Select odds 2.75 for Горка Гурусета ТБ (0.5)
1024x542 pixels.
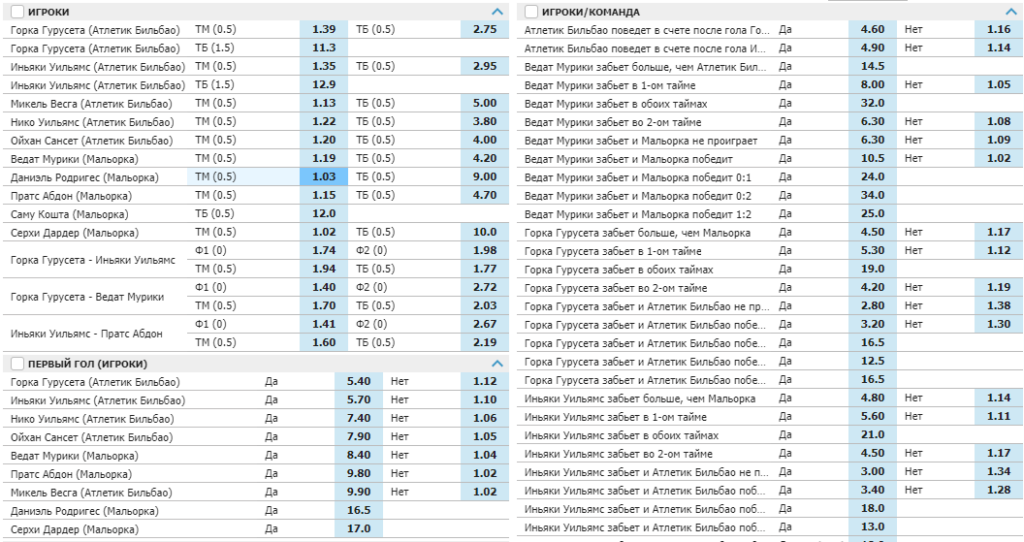[485, 29]
